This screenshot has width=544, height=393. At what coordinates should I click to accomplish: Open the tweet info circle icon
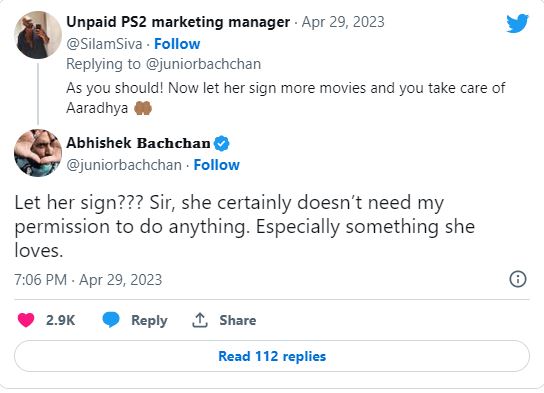pos(518,279)
